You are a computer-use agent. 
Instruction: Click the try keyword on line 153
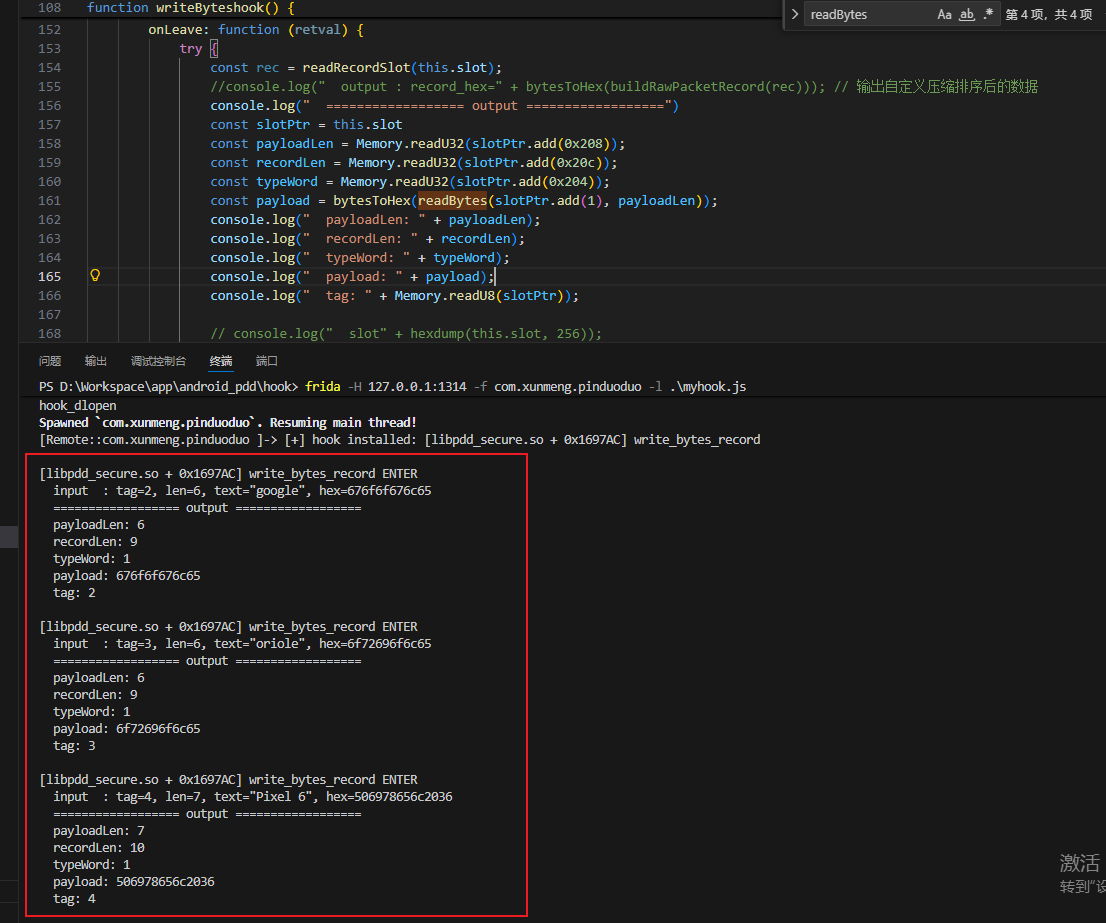tap(190, 49)
